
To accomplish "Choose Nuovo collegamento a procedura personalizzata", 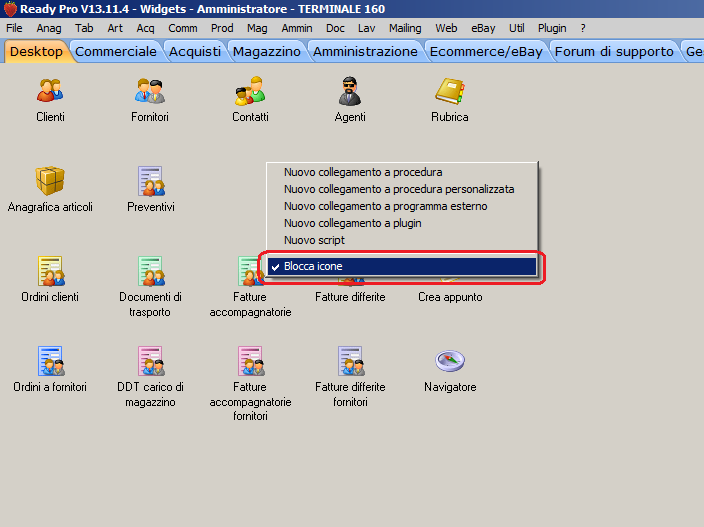I will [x=402, y=189].
